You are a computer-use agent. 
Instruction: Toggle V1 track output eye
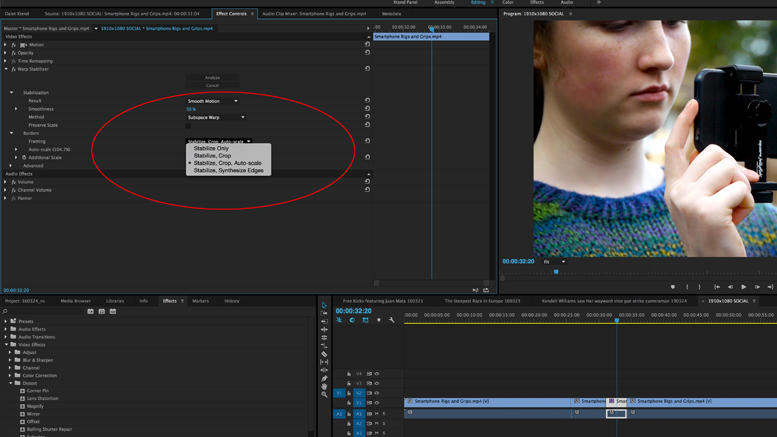pyautogui.click(x=377, y=403)
